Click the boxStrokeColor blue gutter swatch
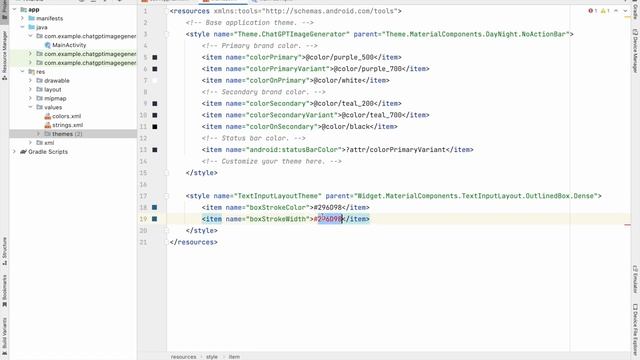Screen dimensions: 640x360 coord(155,207)
